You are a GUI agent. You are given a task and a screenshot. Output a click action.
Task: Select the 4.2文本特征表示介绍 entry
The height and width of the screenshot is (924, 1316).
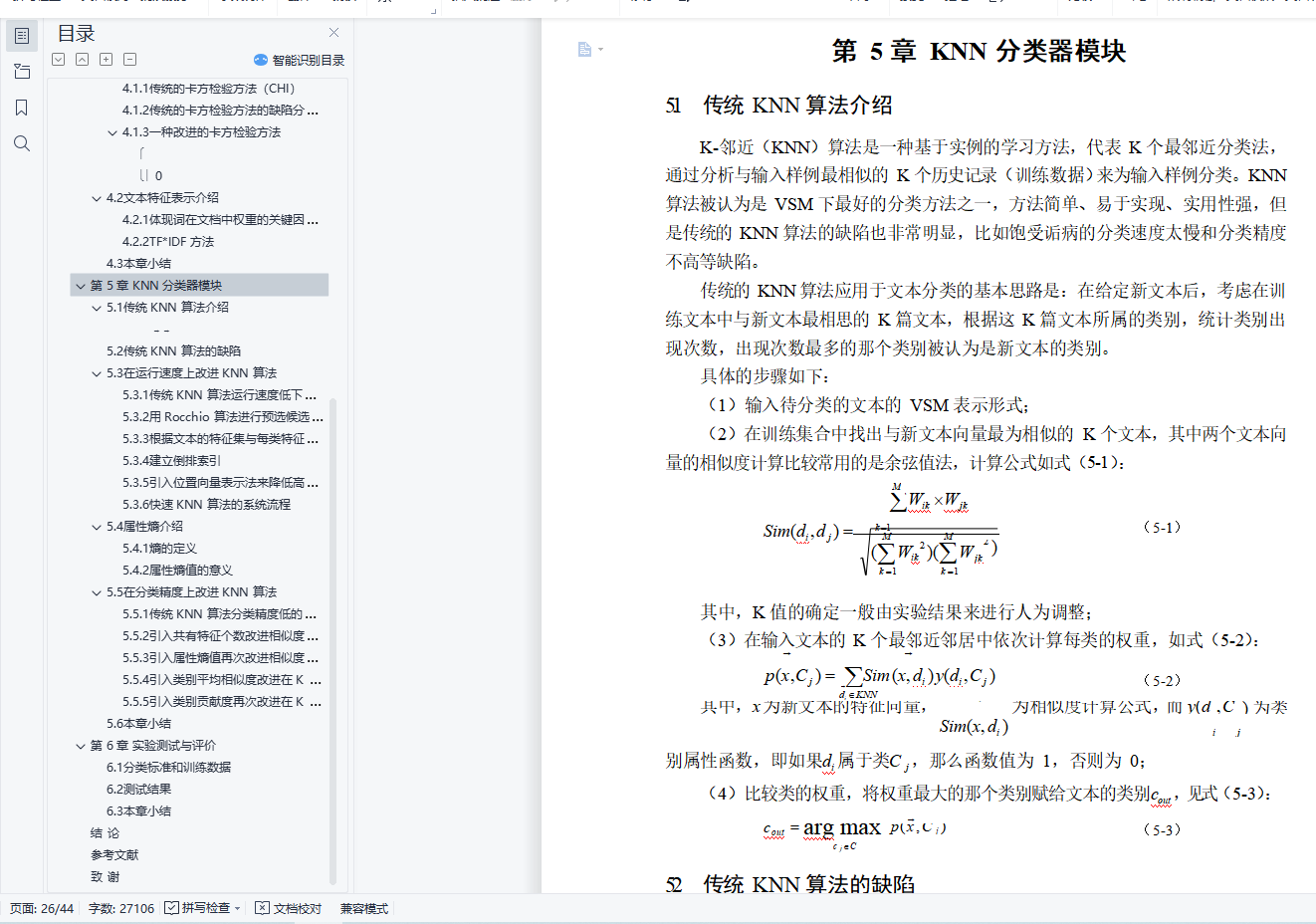click(162, 198)
